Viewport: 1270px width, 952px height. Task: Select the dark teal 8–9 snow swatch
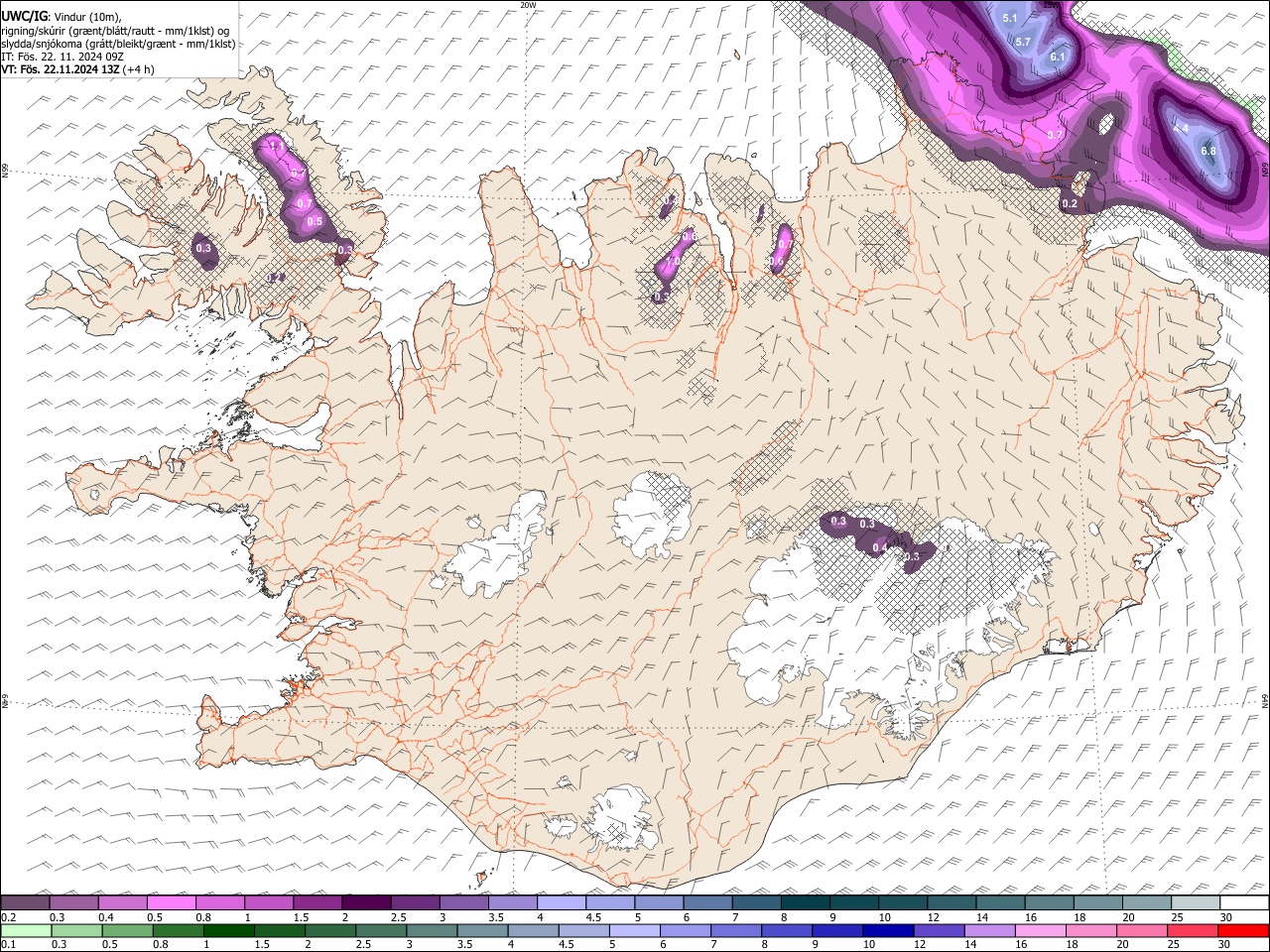(x=805, y=902)
